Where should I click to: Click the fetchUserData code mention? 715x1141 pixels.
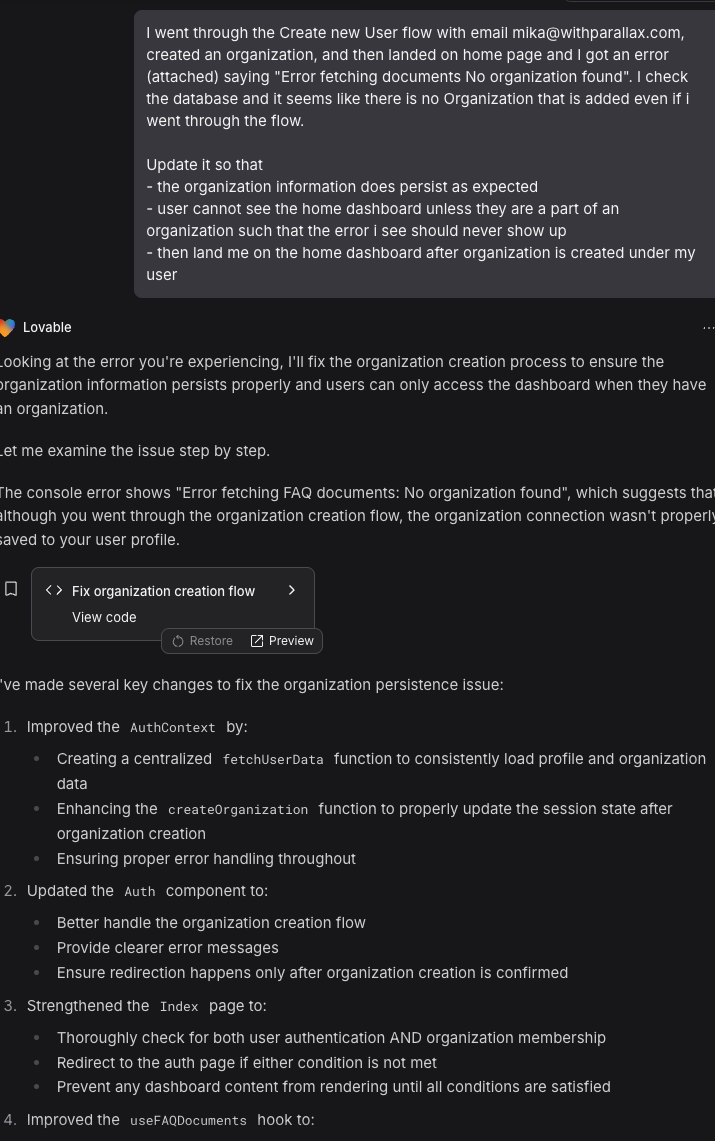[x=273, y=759]
